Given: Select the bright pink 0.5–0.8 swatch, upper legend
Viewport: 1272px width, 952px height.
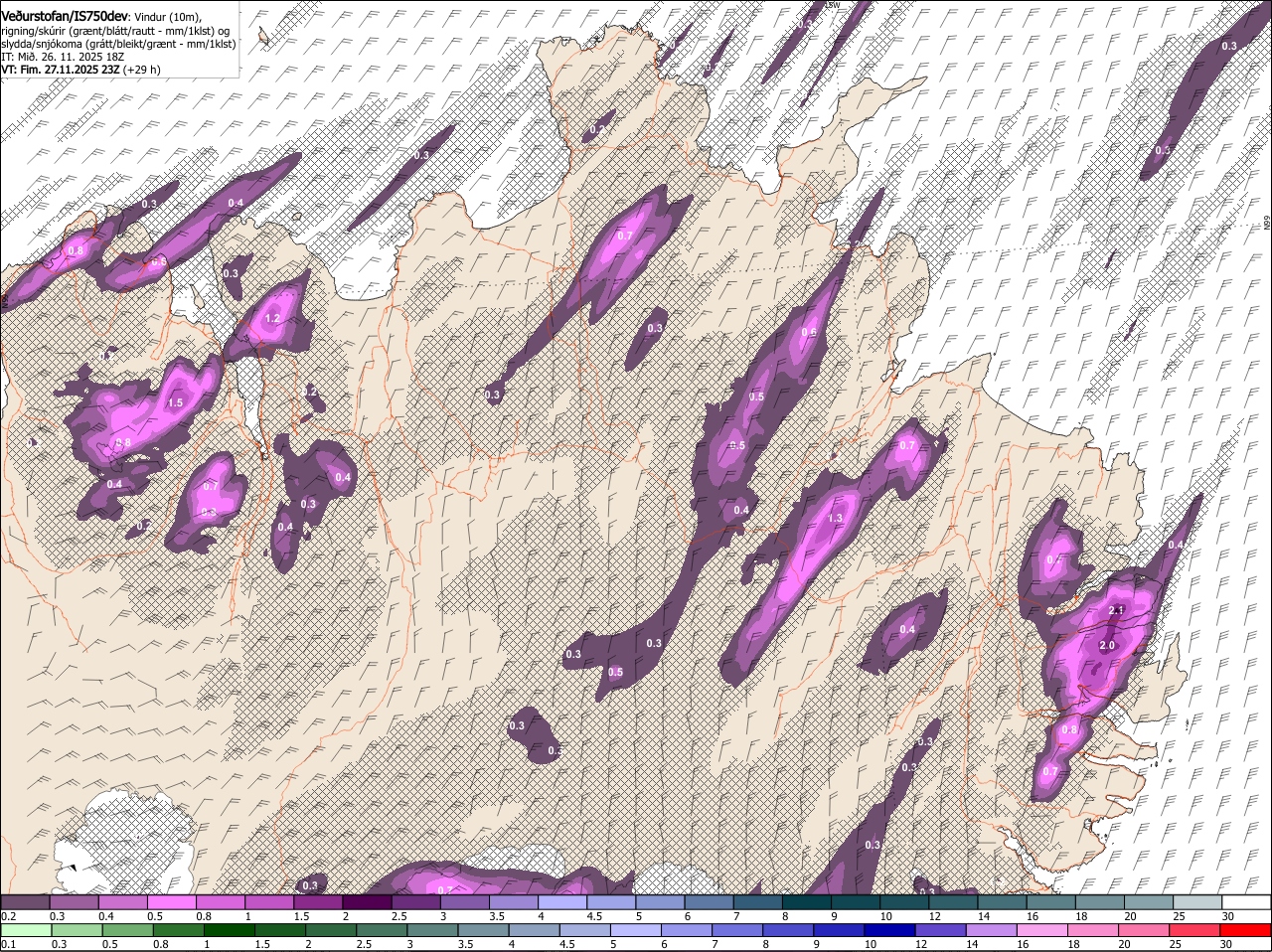Looking at the screenshot, I should [x=171, y=901].
